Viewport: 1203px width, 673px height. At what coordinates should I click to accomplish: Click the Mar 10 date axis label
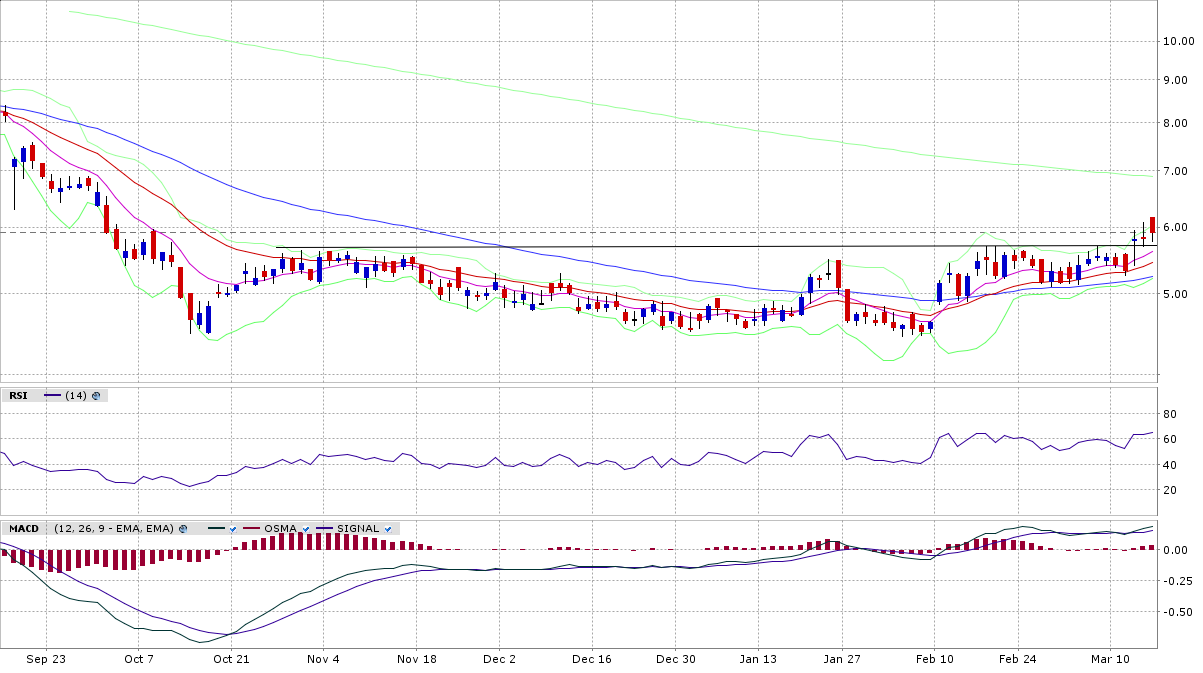pos(1109,660)
